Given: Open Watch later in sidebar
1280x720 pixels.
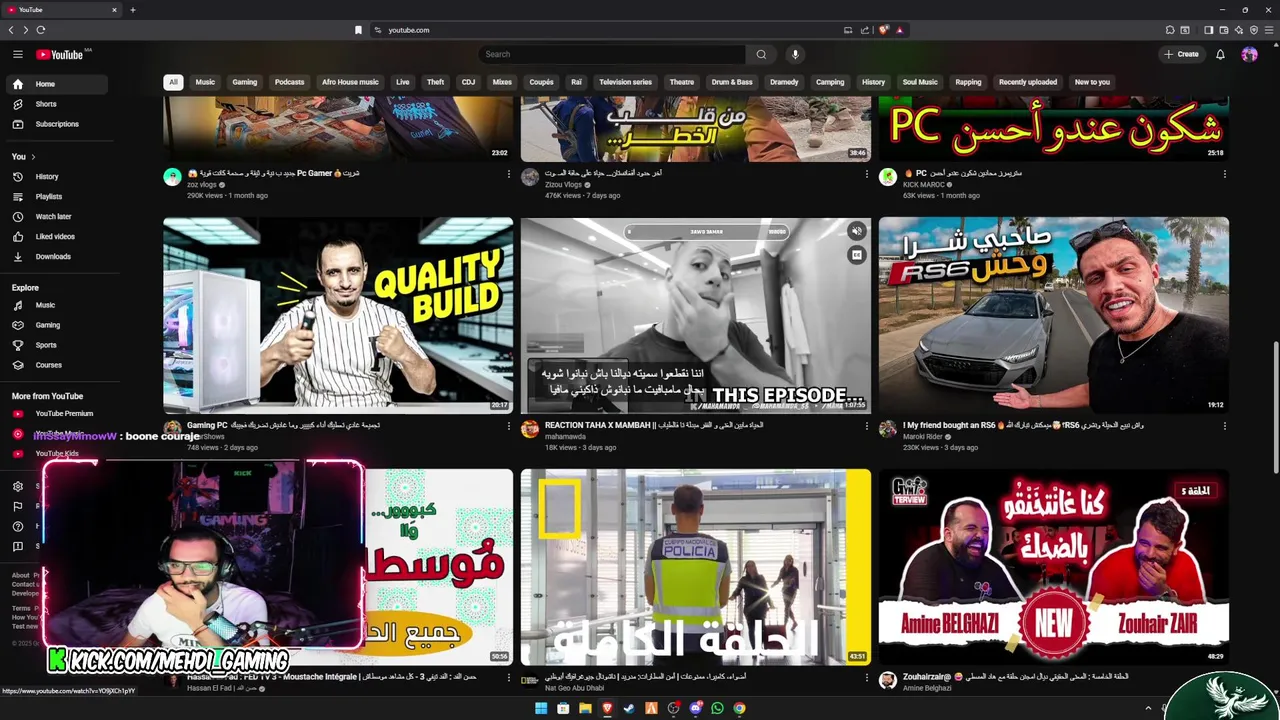Looking at the screenshot, I should point(55,217).
